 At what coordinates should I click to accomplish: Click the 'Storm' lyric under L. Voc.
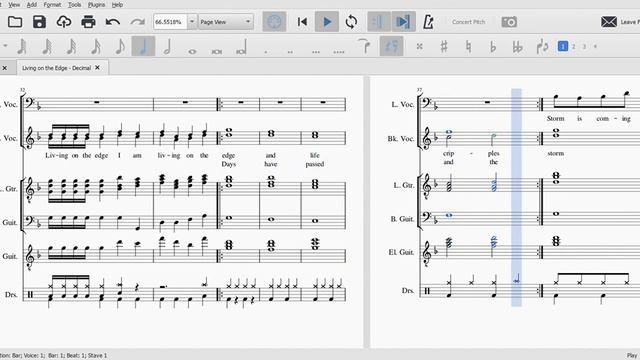click(x=556, y=119)
